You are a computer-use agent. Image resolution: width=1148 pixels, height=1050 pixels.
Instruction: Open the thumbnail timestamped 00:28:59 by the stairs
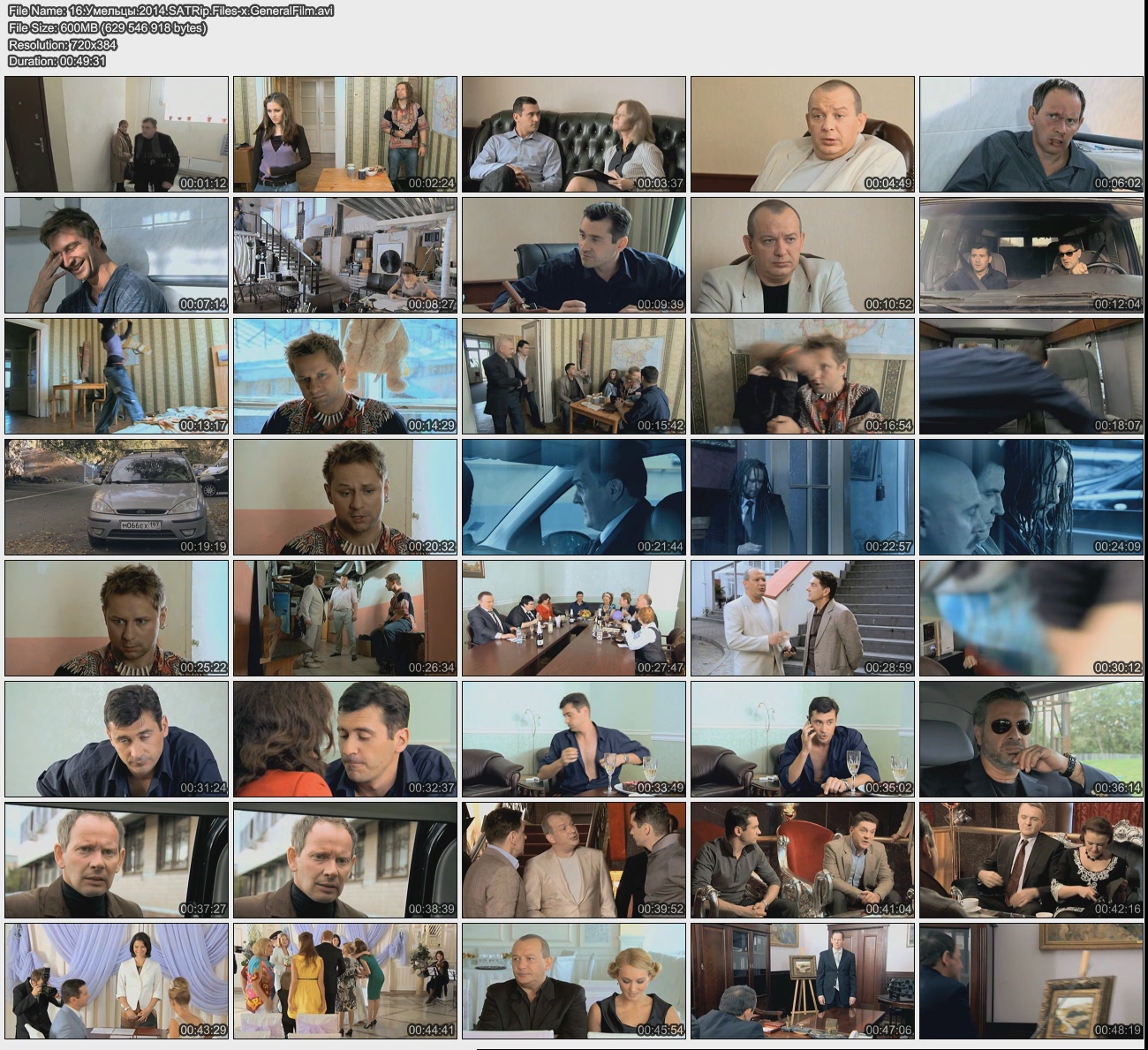(x=803, y=618)
